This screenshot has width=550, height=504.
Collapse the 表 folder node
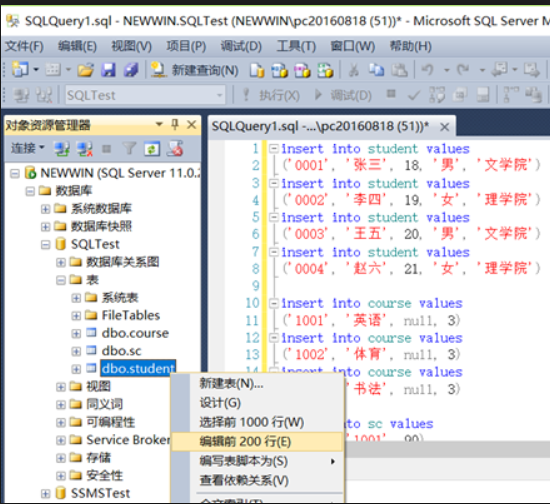click(61, 280)
